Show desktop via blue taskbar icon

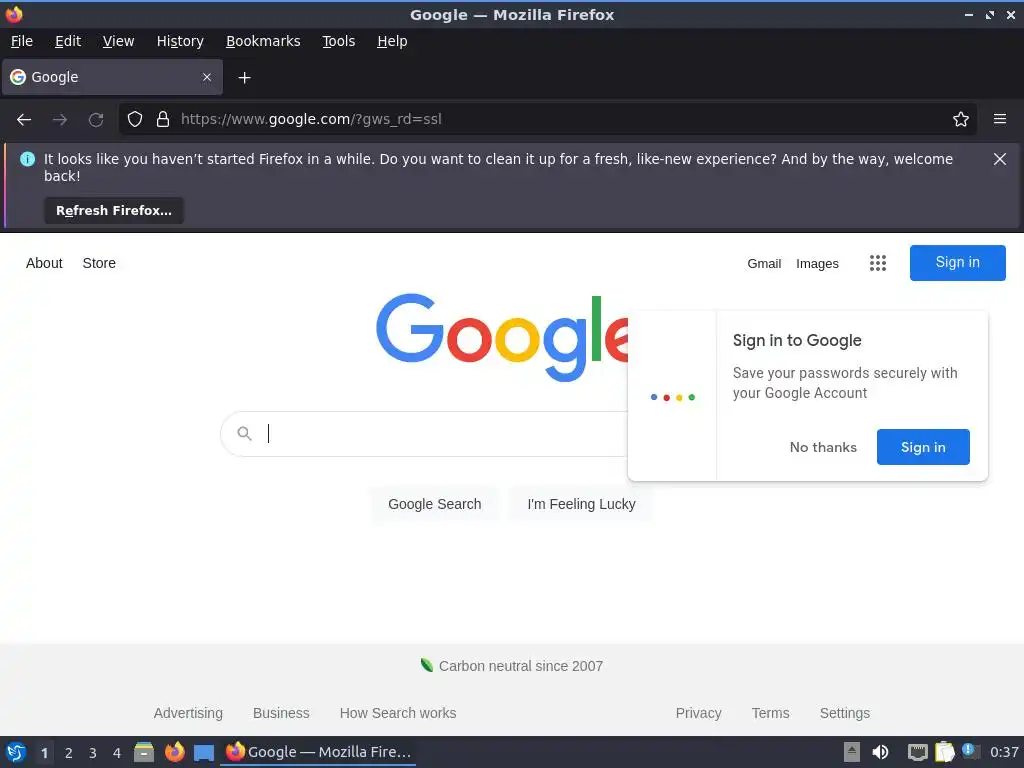pyautogui.click(x=204, y=753)
